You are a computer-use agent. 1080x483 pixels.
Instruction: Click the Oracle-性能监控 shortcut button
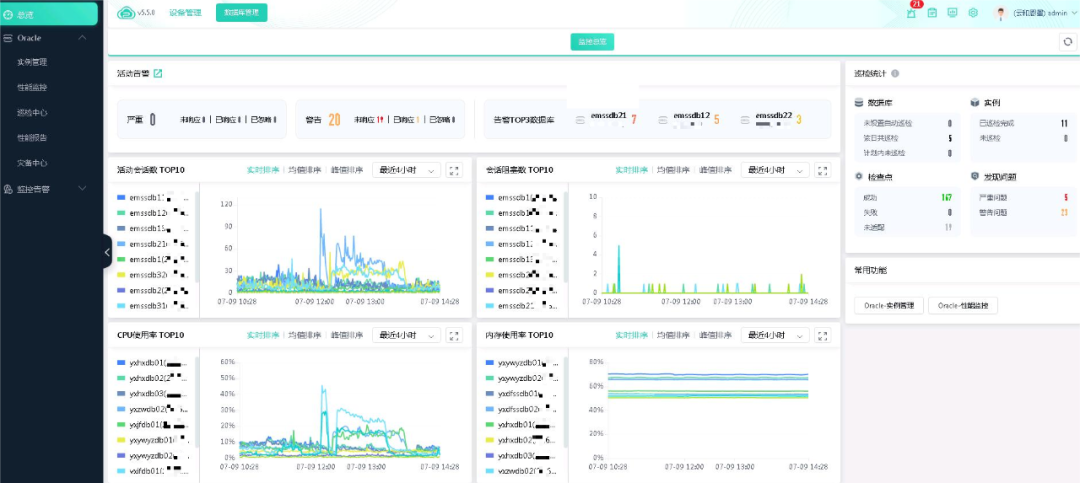(x=963, y=305)
